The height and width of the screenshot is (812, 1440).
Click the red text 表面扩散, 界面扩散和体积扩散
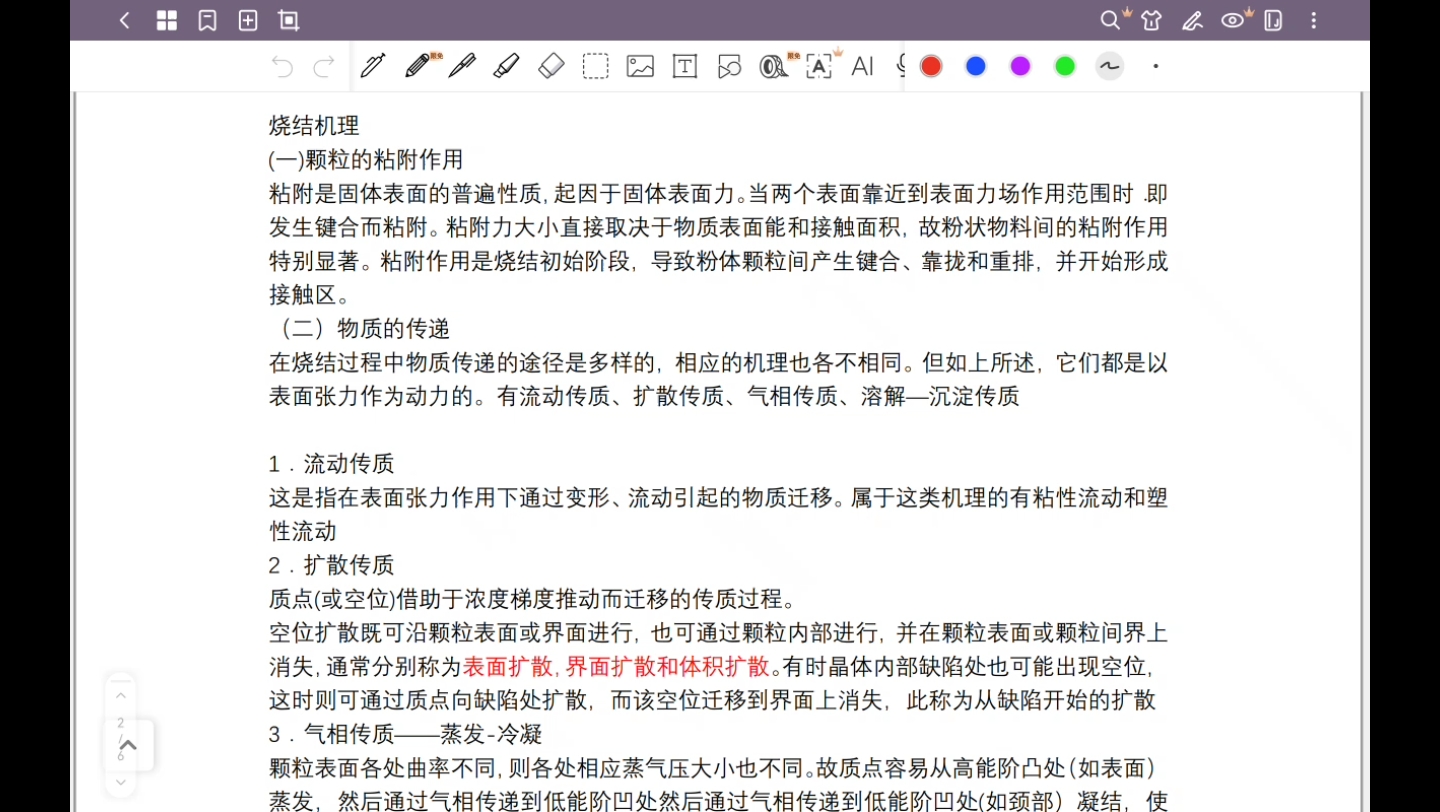(616, 667)
